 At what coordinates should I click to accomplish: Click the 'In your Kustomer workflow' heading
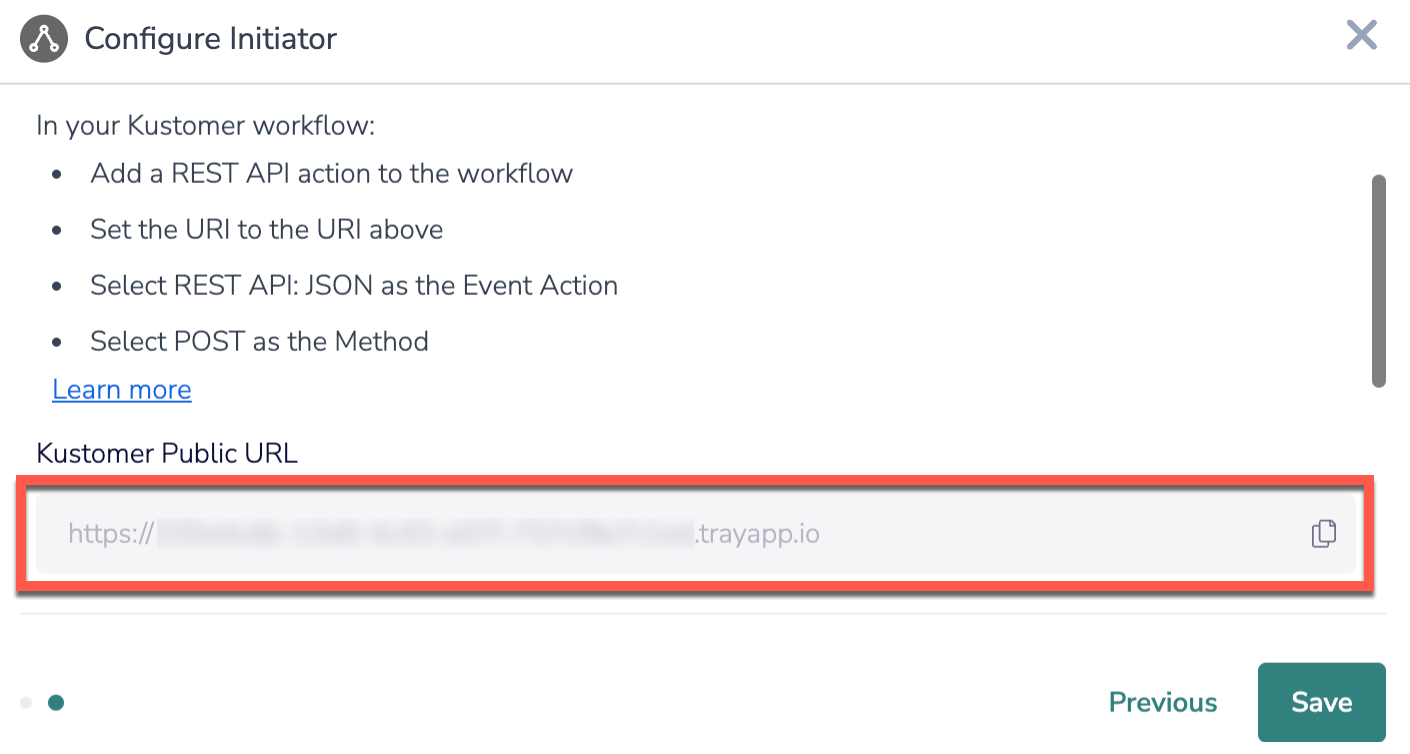(x=205, y=126)
